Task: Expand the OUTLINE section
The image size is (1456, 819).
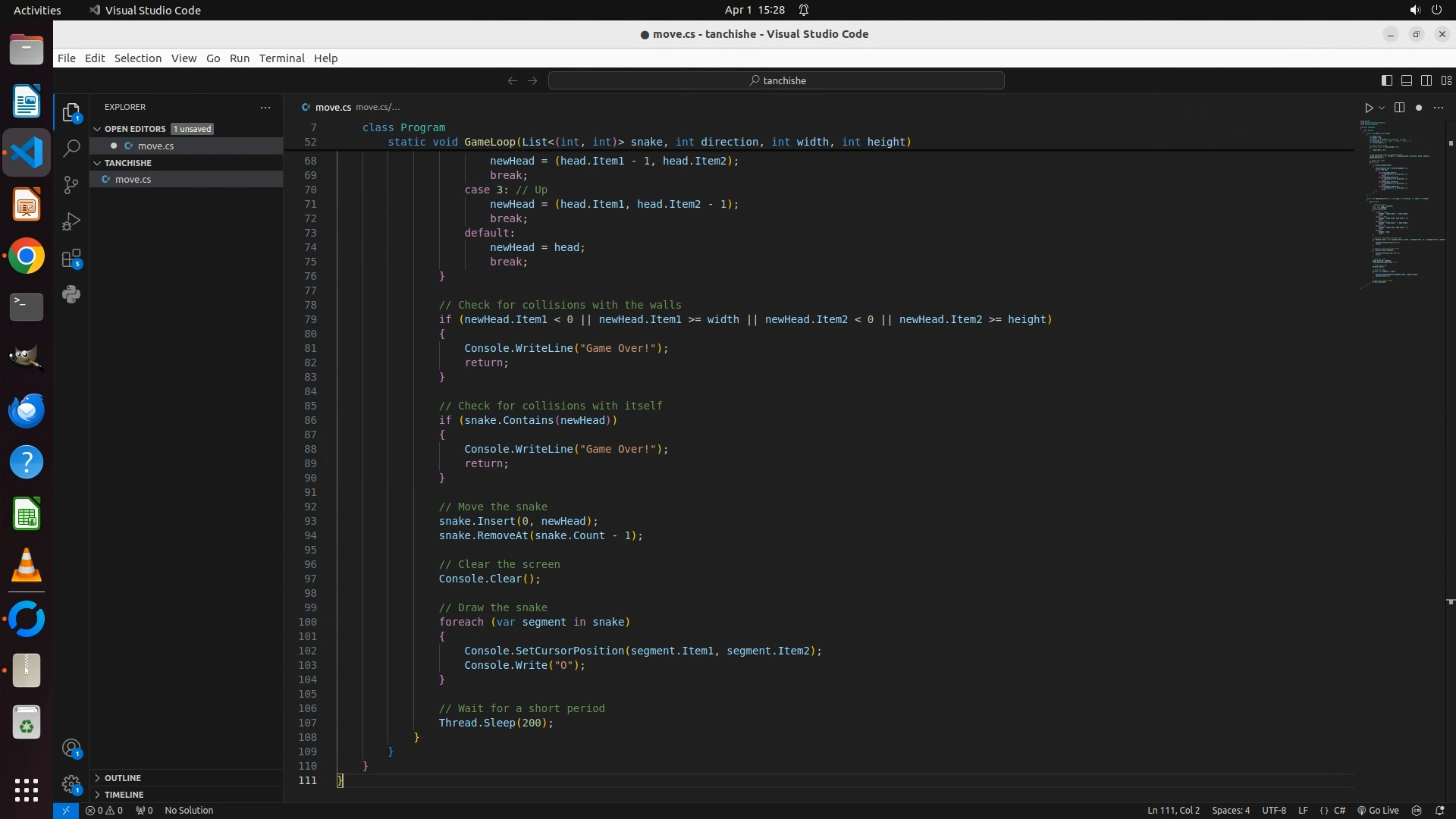Action: click(123, 778)
